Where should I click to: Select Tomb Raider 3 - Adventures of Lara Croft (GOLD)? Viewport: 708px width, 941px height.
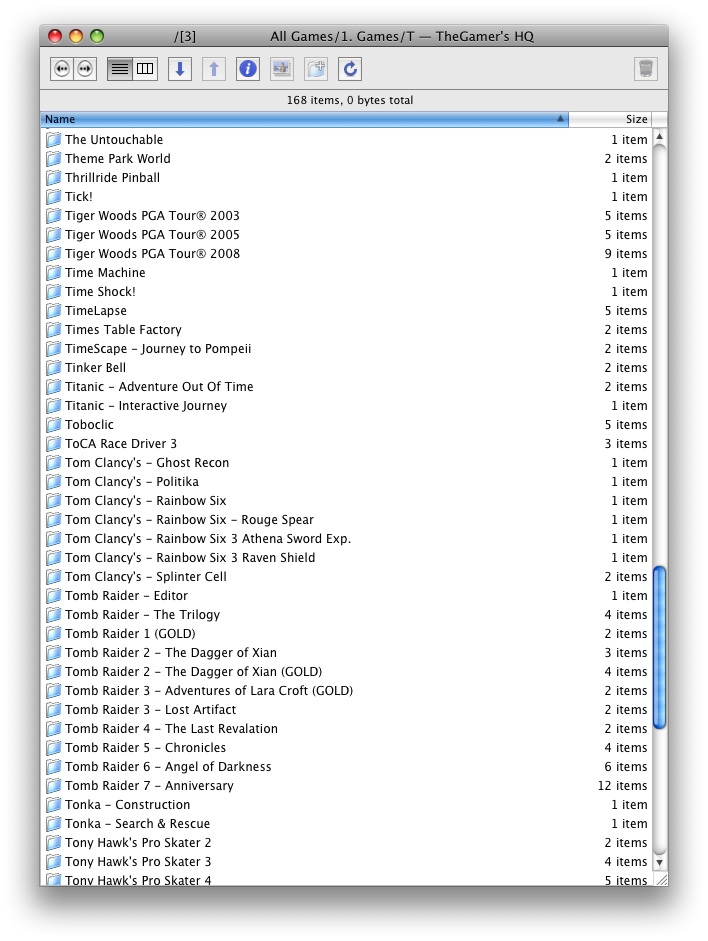coord(209,691)
